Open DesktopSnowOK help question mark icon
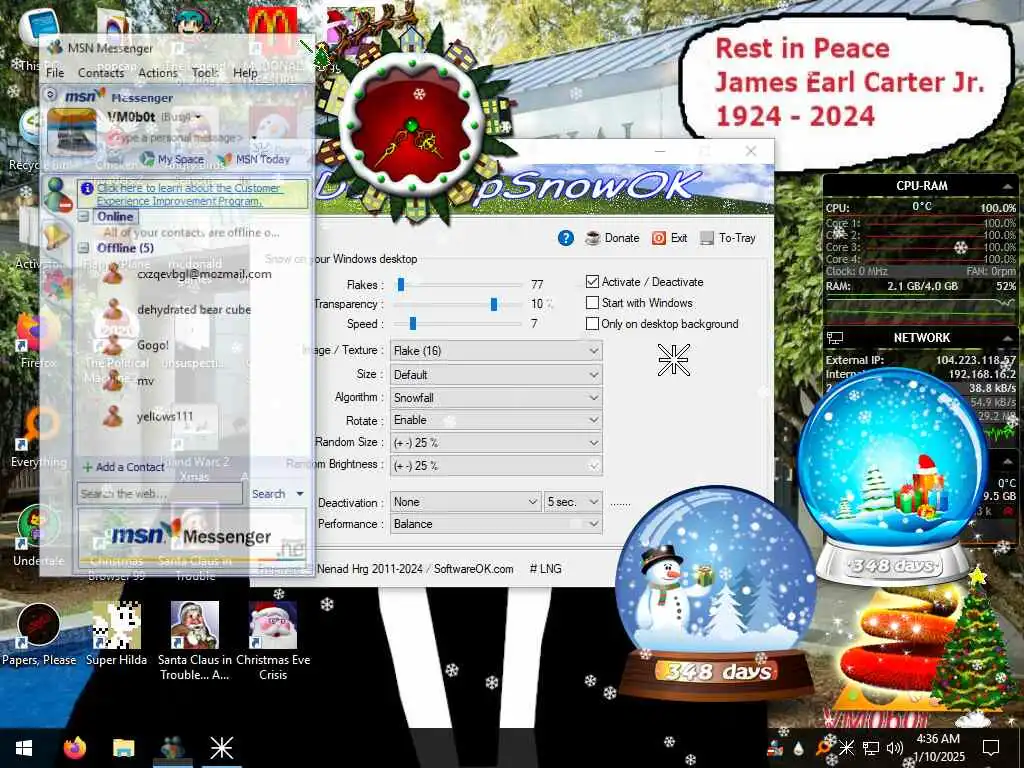The width and height of the screenshot is (1024, 768). click(566, 238)
